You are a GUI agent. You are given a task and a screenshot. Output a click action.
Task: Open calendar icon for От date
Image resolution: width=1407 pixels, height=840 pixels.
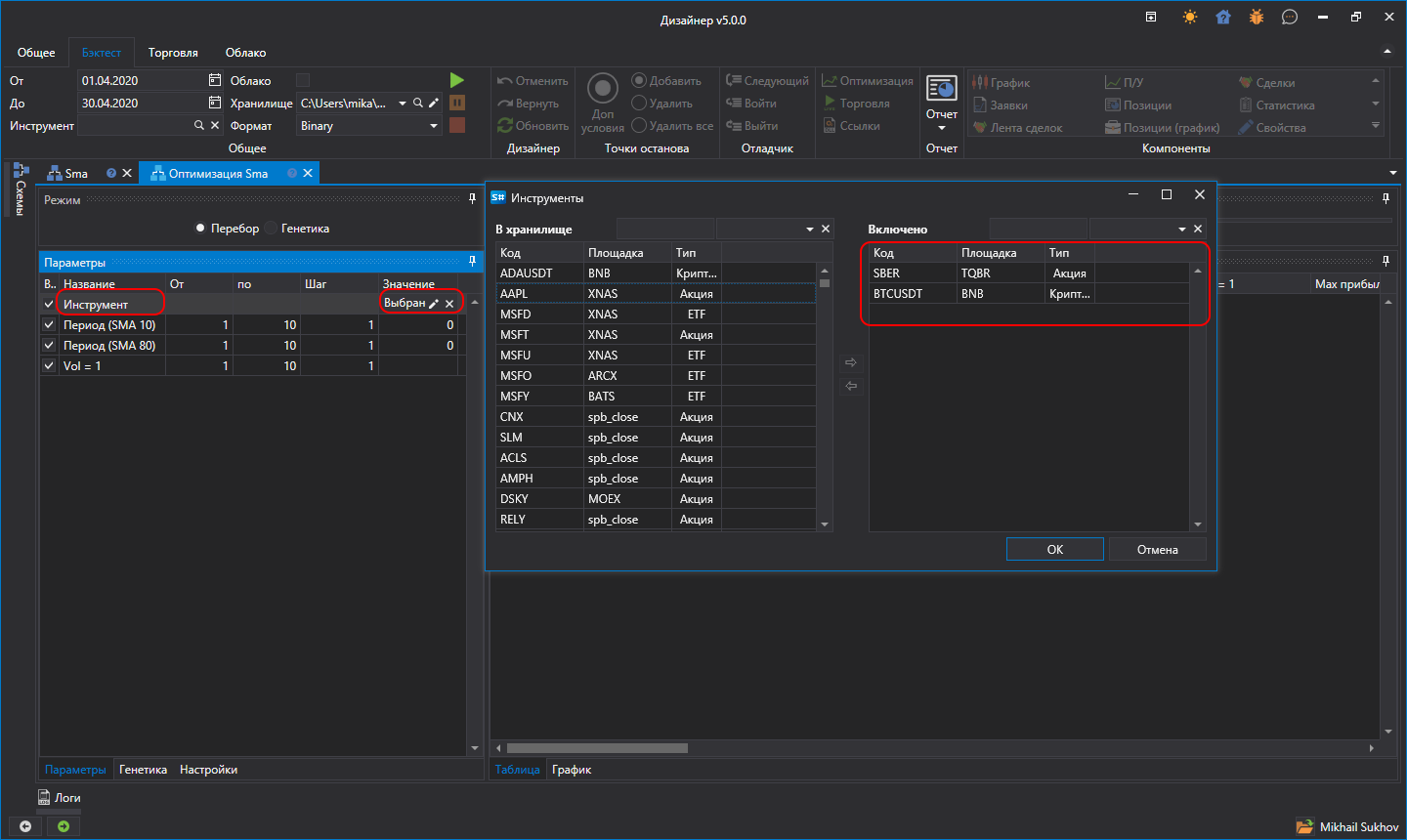click(215, 80)
